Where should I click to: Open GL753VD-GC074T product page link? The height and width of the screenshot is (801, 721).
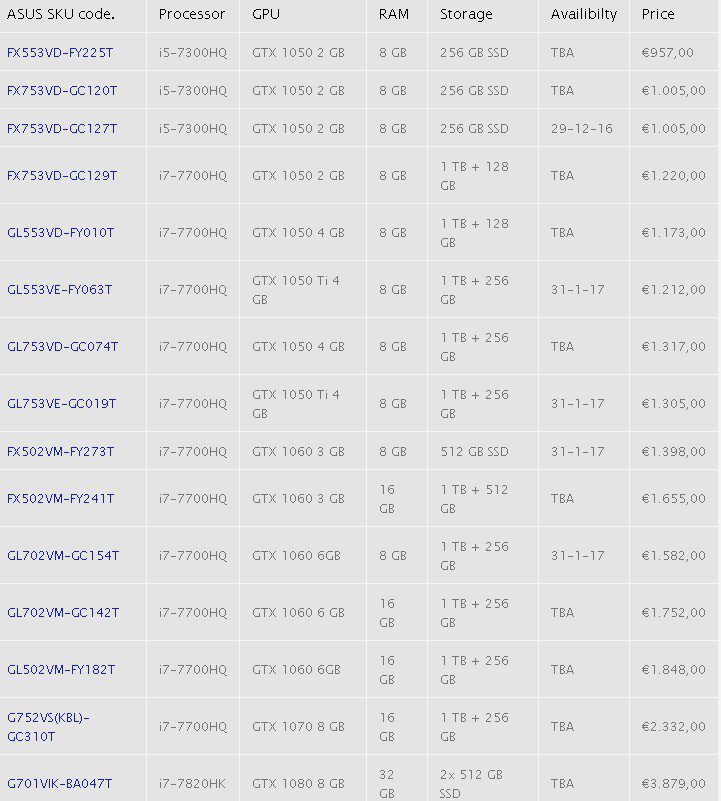click(x=63, y=347)
